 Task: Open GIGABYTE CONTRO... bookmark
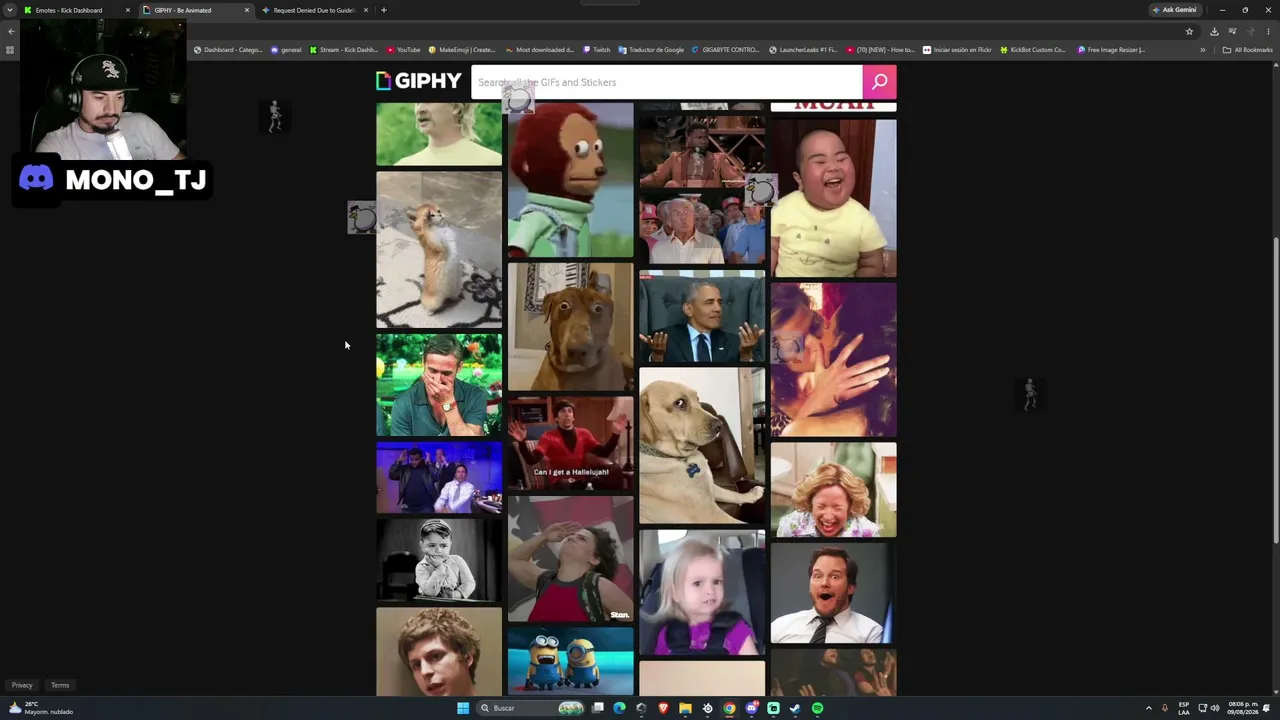pos(726,50)
